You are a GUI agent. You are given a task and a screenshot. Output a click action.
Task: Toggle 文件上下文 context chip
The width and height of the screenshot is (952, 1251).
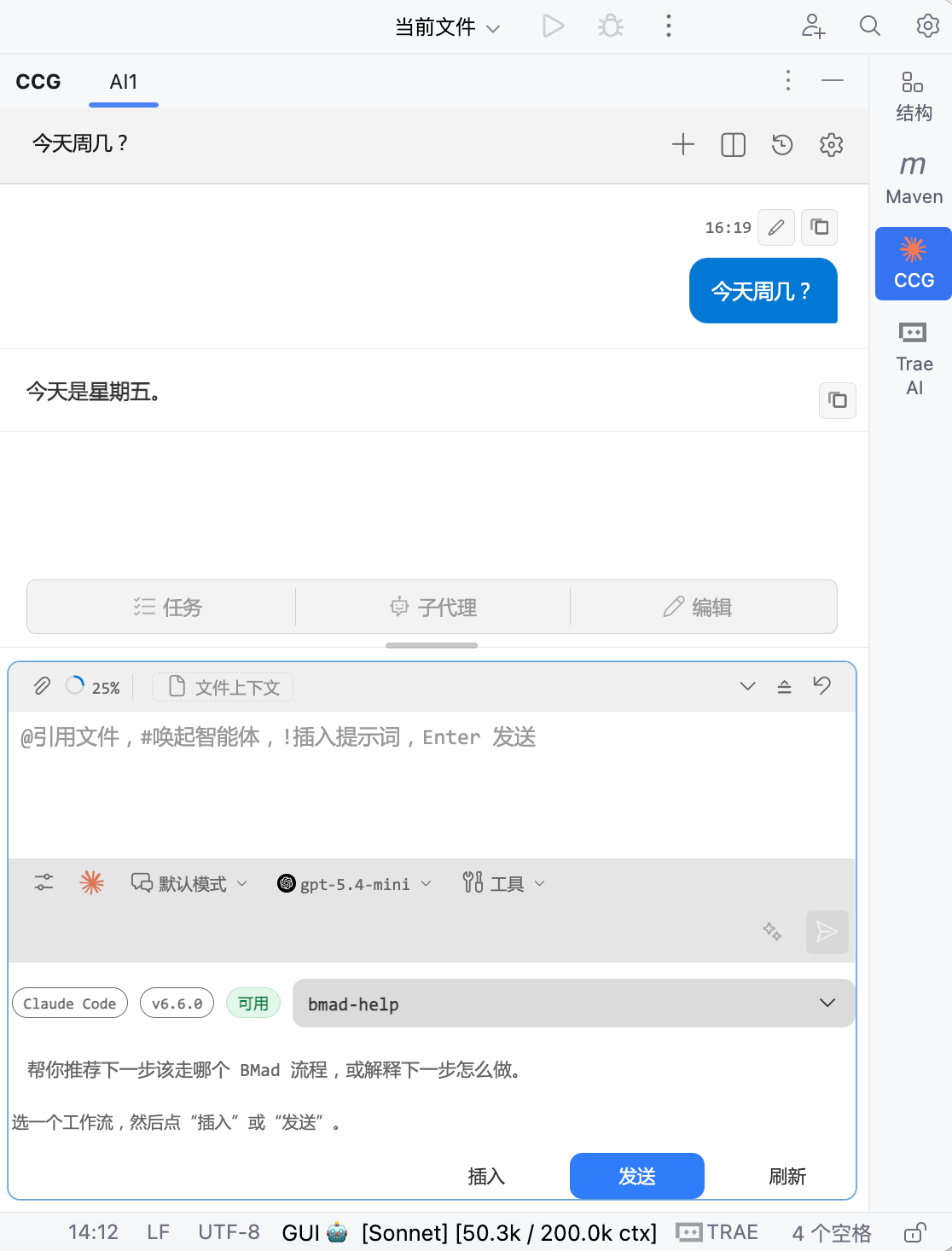pyautogui.click(x=223, y=687)
